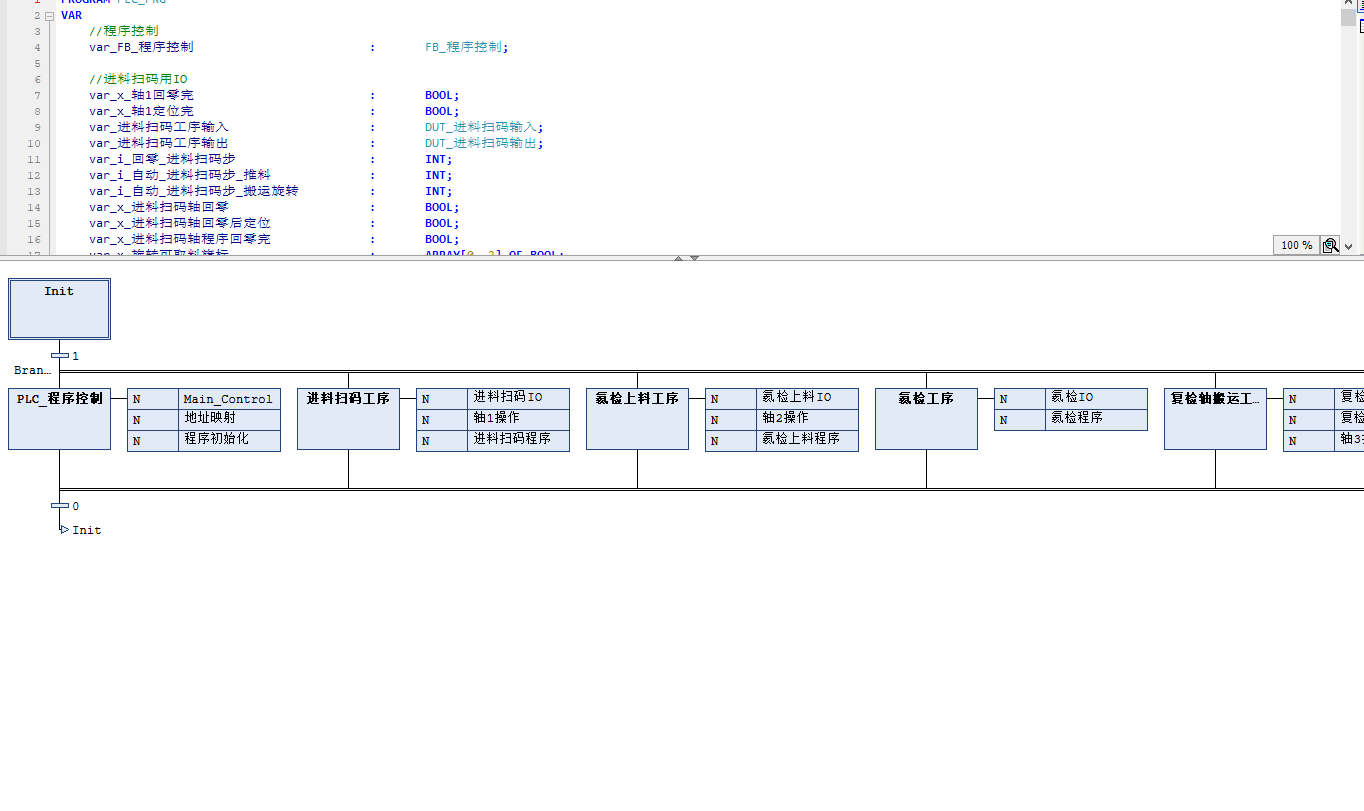Click the DUT_进料扫码输入 type in code
The height and width of the screenshot is (811, 1364).
(483, 127)
